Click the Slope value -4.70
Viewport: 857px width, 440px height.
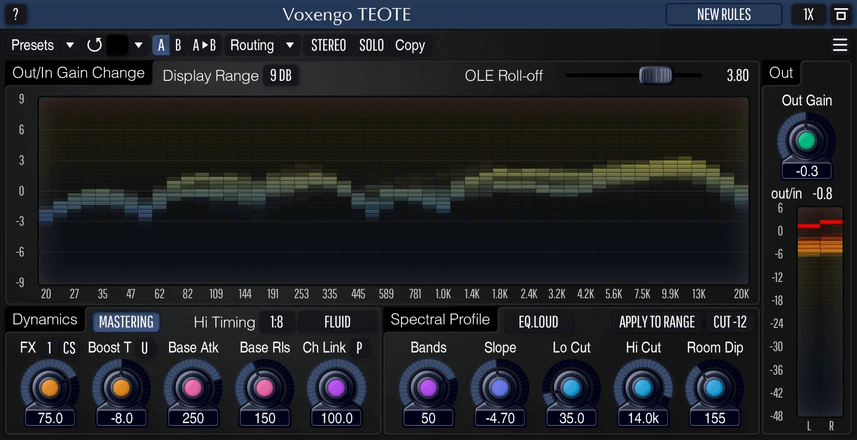[500, 419]
